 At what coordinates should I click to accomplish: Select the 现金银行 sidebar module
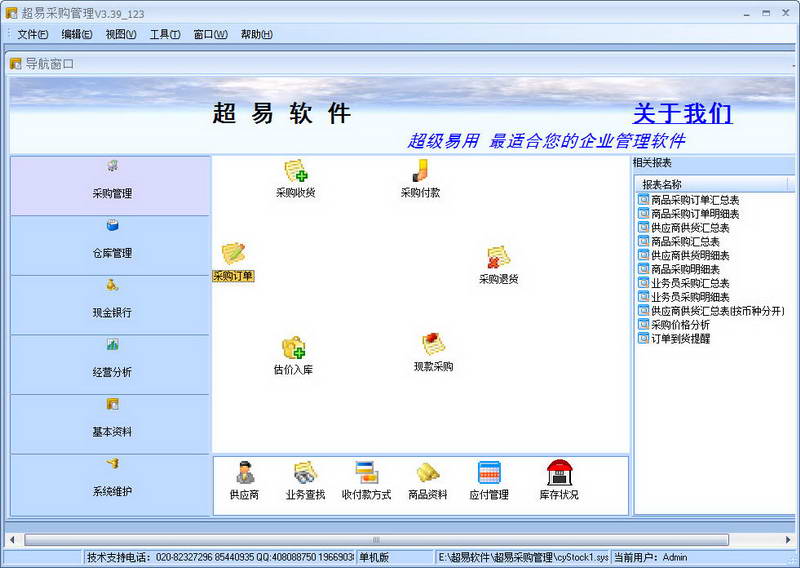[110, 305]
